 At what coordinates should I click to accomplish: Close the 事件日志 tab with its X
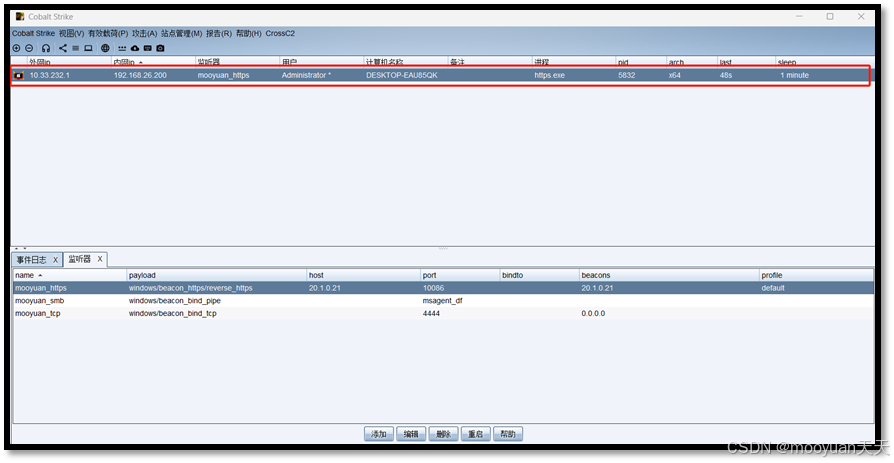tap(55, 259)
